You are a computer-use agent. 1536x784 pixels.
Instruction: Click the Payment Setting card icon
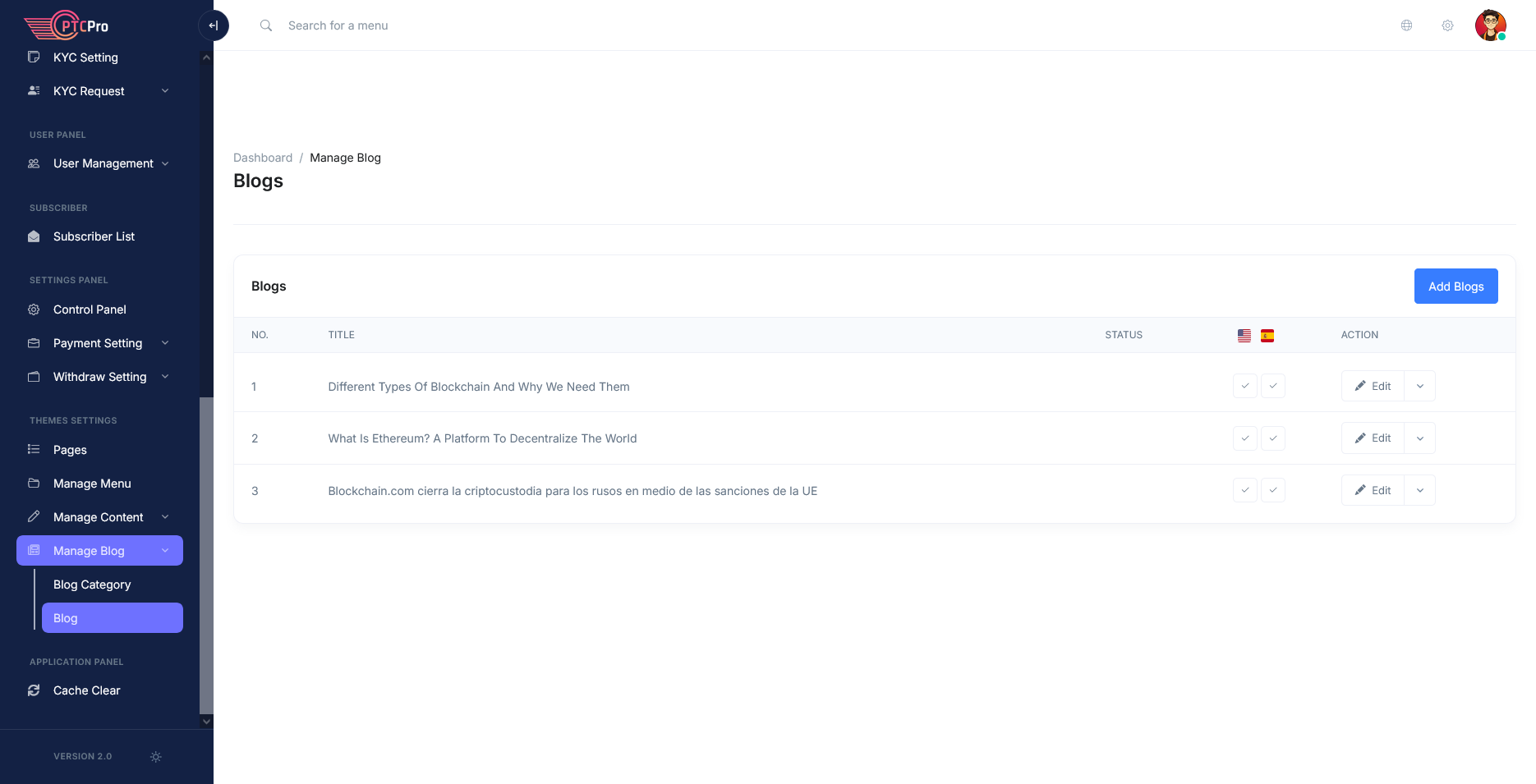(x=34, y=343)
